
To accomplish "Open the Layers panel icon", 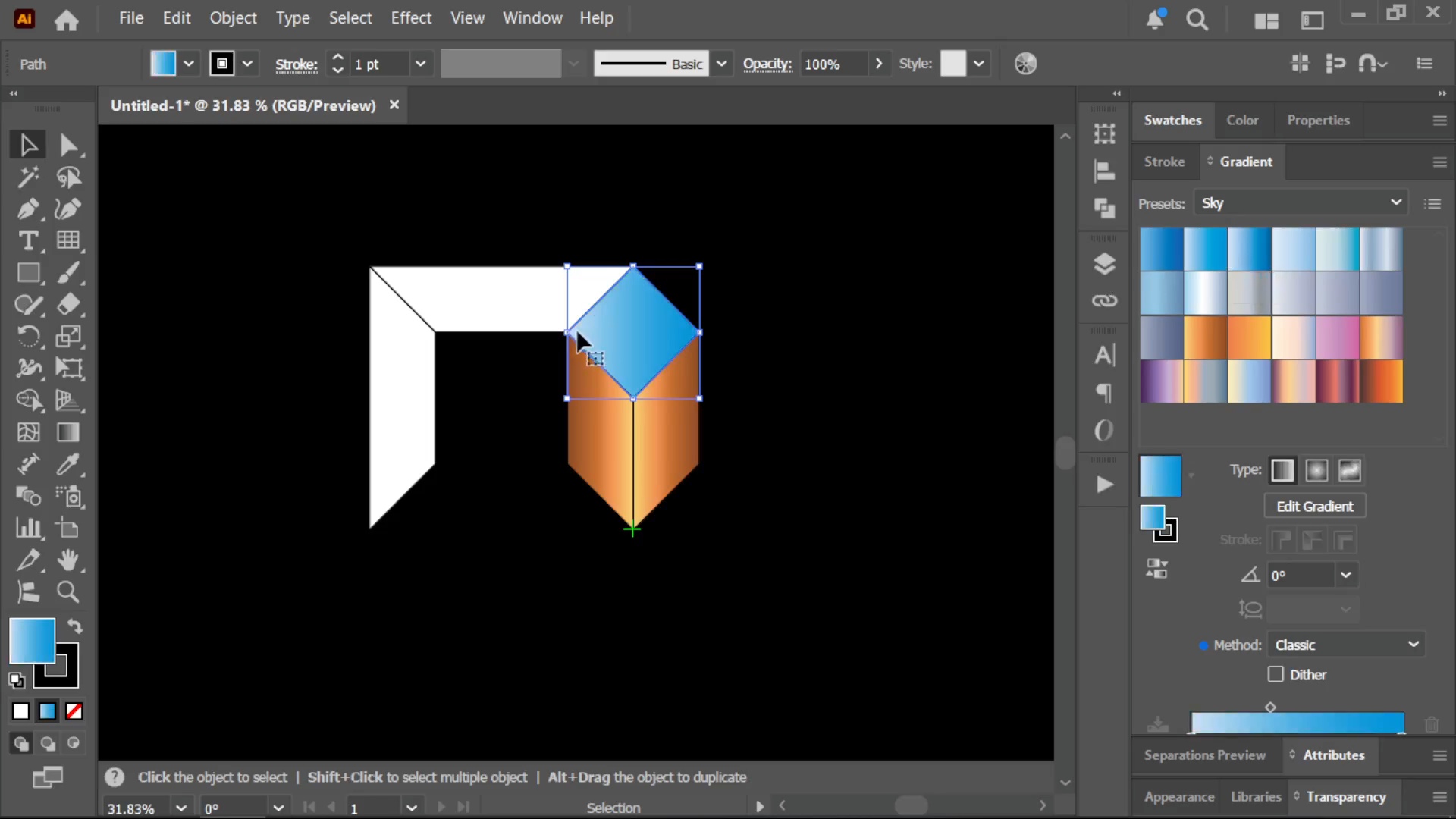I will (x=1104, y=264).
